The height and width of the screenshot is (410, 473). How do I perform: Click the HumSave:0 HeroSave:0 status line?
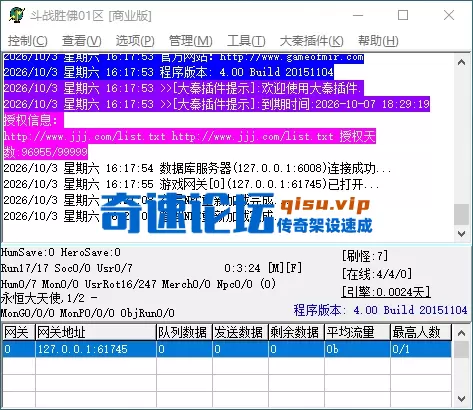click(61, 252)
